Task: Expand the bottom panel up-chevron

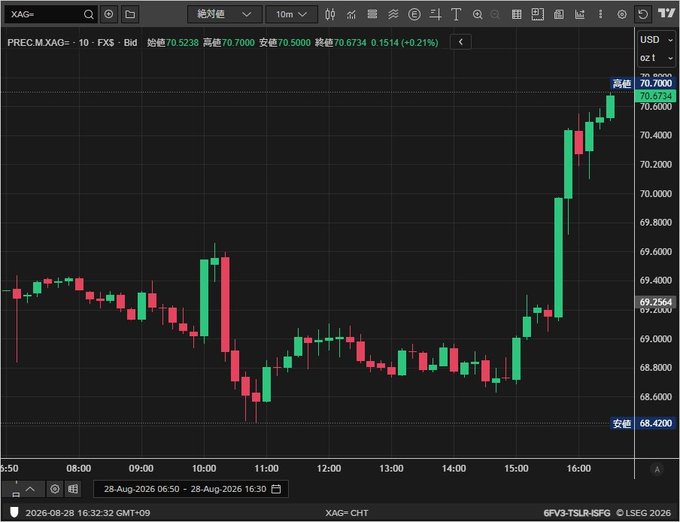Action: (30, 489)
